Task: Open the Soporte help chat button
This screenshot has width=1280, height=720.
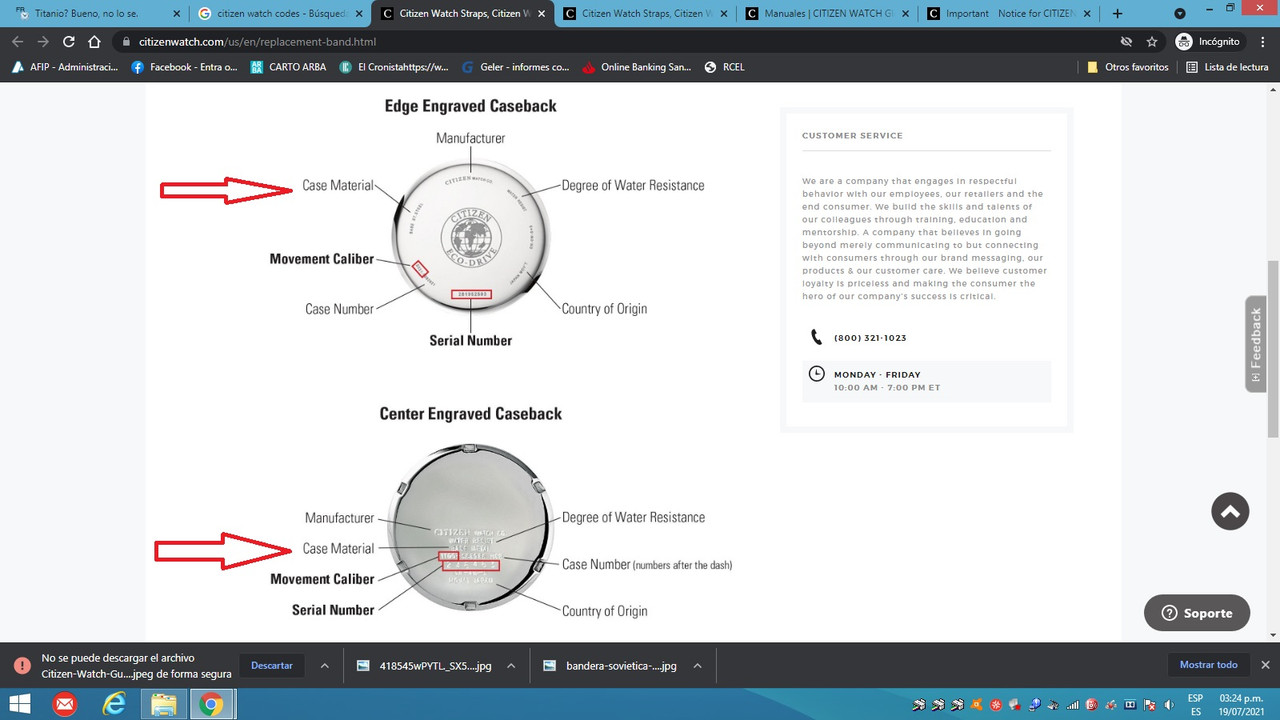Action: pos(1197,613)
